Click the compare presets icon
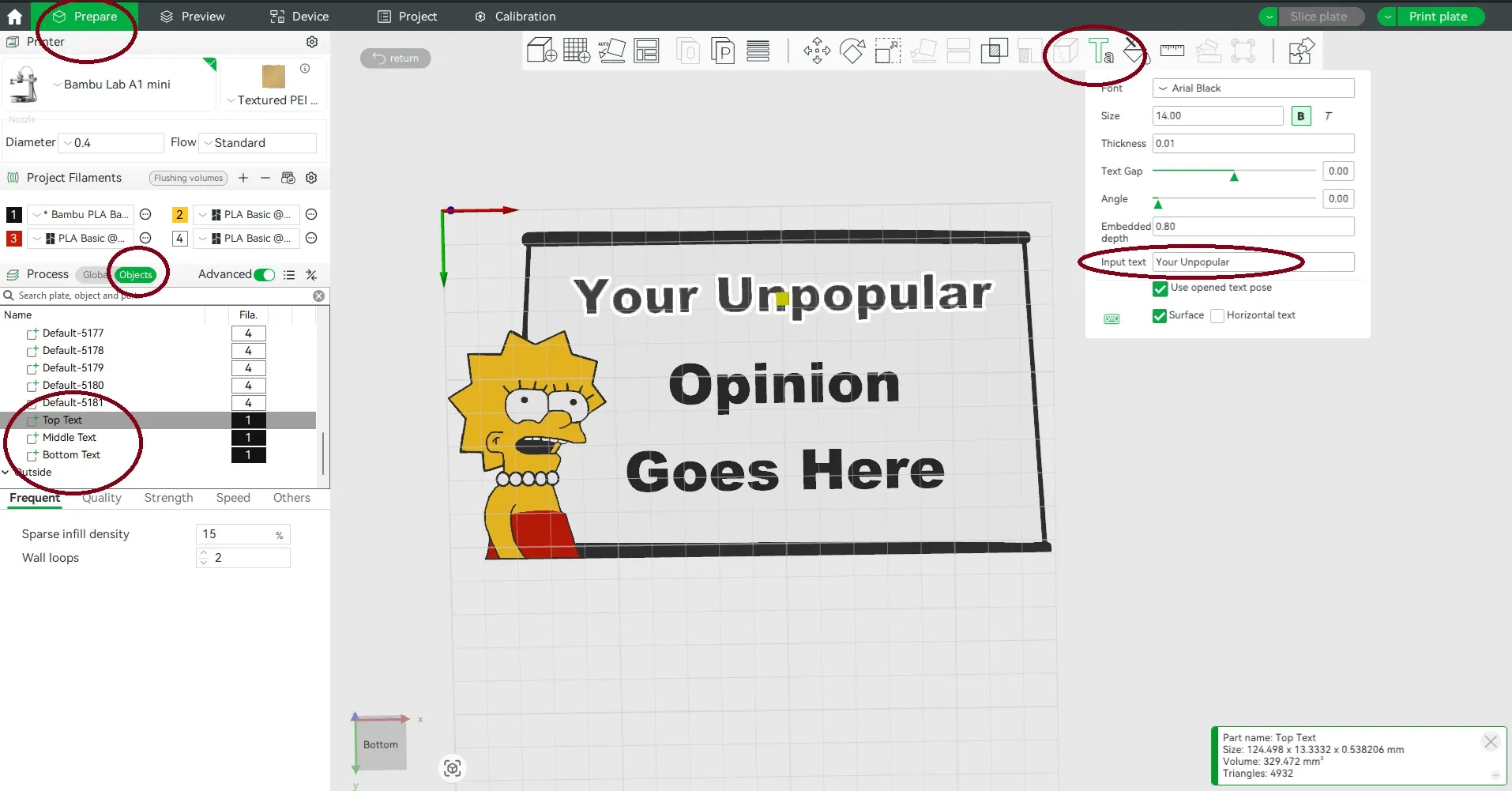This screenshot has height=791, width=1512. [x=311, y=275]
